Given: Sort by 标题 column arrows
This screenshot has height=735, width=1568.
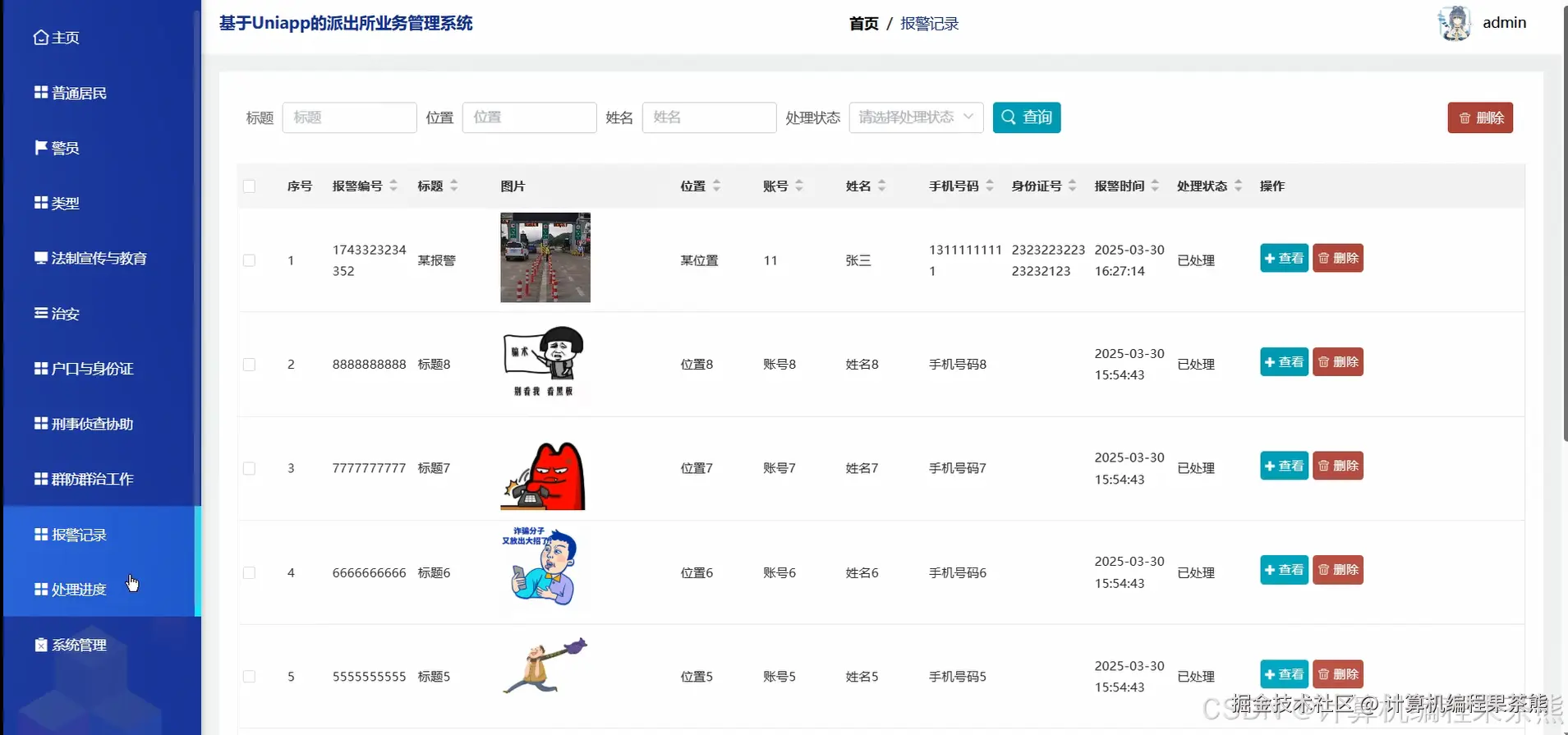Looking at the screenshot, I should click(x=454, y=186).
